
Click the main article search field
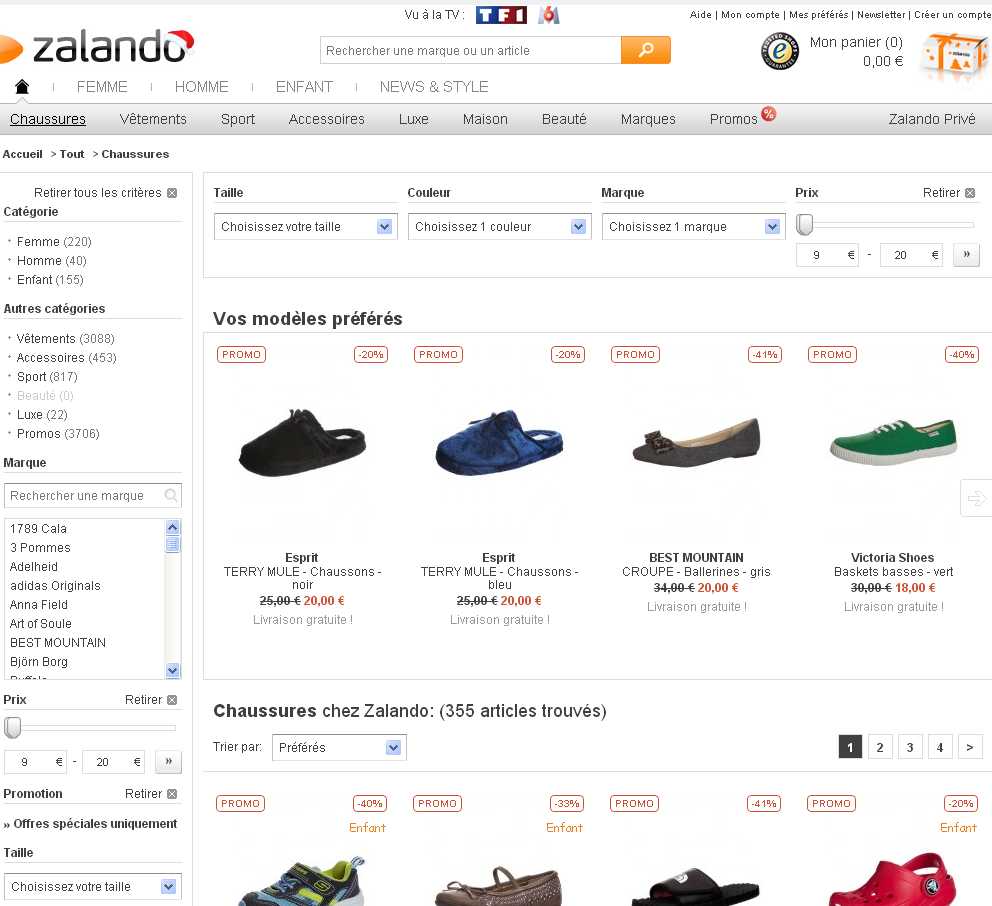470,50
